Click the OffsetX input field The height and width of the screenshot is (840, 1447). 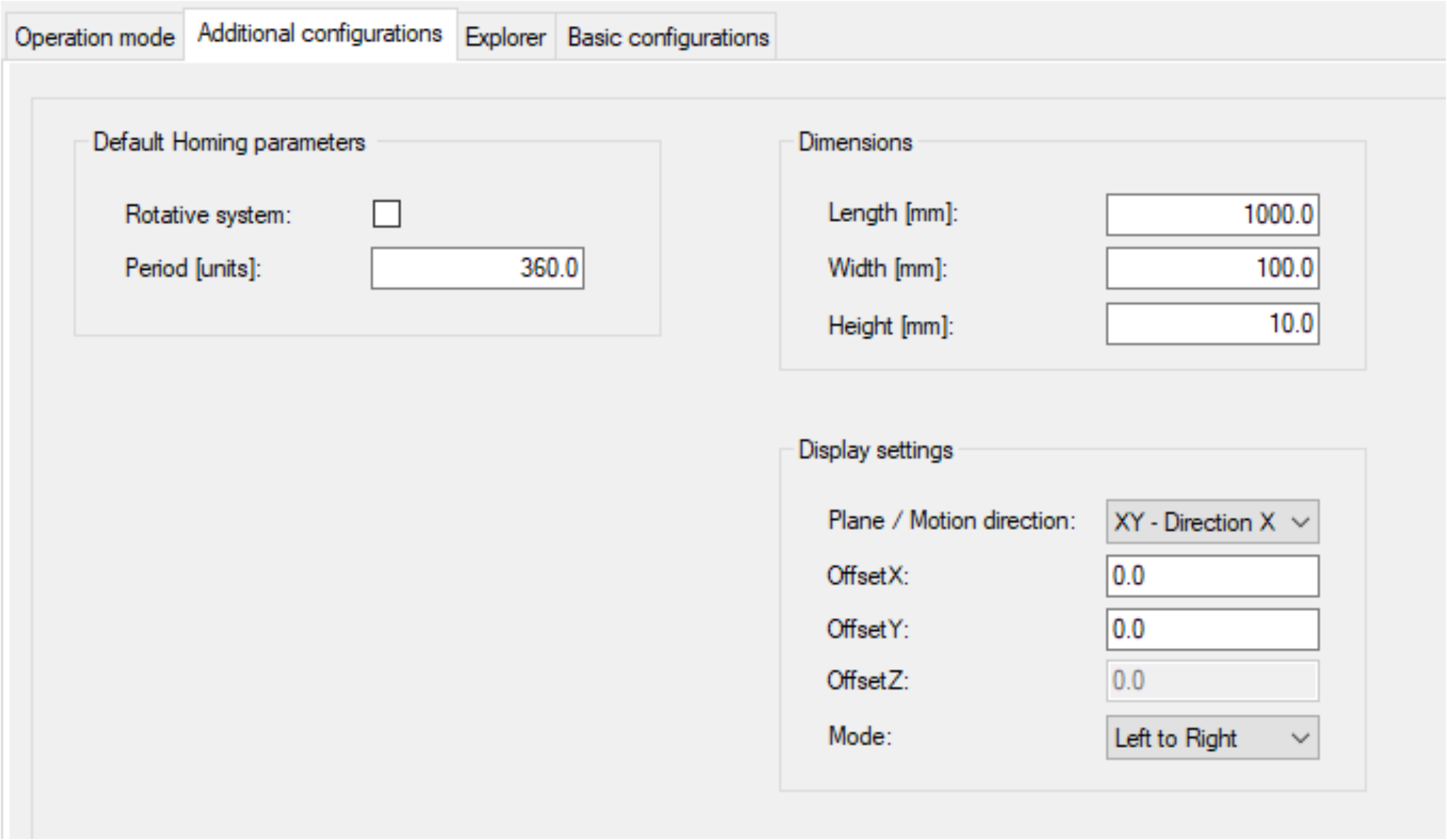tap(1212, 576)
